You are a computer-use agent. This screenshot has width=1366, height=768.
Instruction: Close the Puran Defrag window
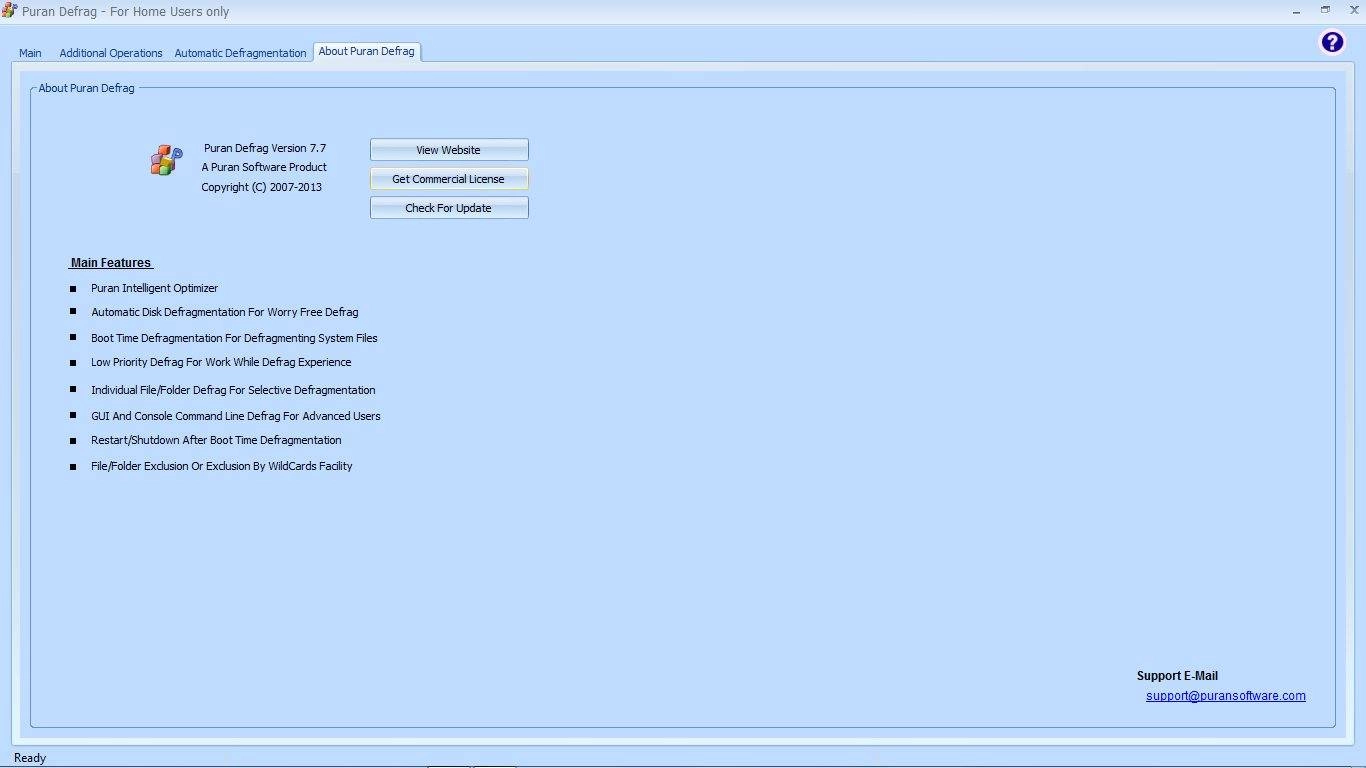click(x=1354, y=11)
